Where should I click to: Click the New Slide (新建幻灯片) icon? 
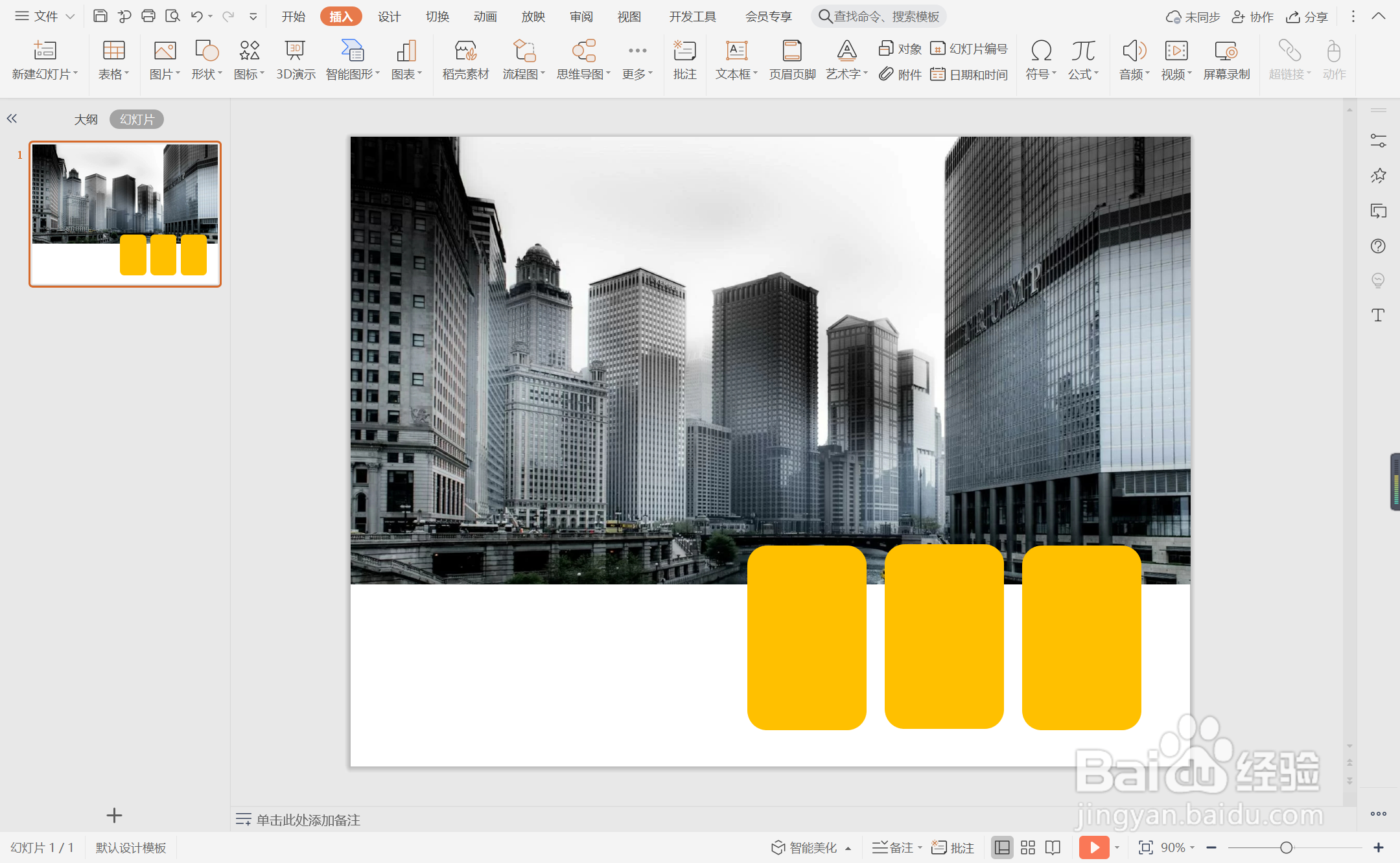coord(45,51)
